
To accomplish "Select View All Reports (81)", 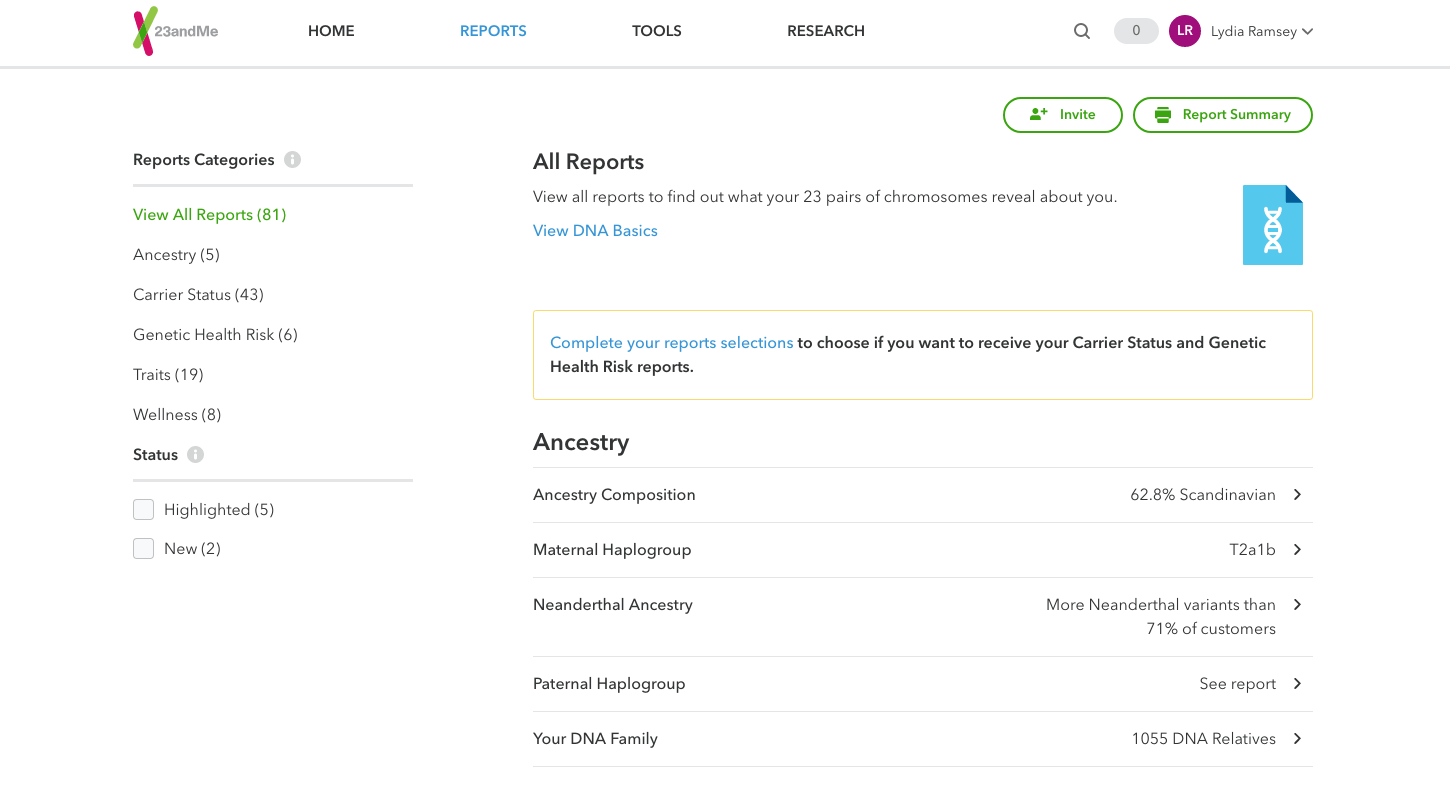I will click(x=210, y=215).
